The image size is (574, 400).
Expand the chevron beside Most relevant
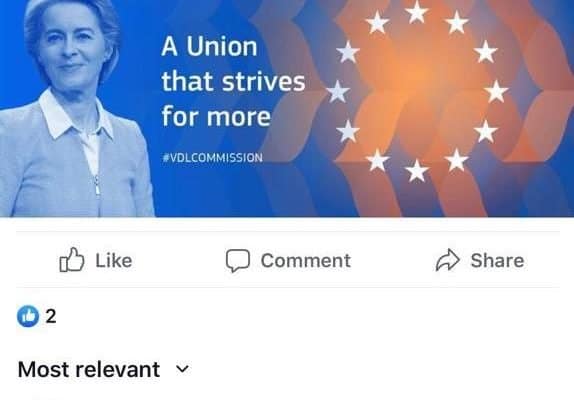(182, 369)
